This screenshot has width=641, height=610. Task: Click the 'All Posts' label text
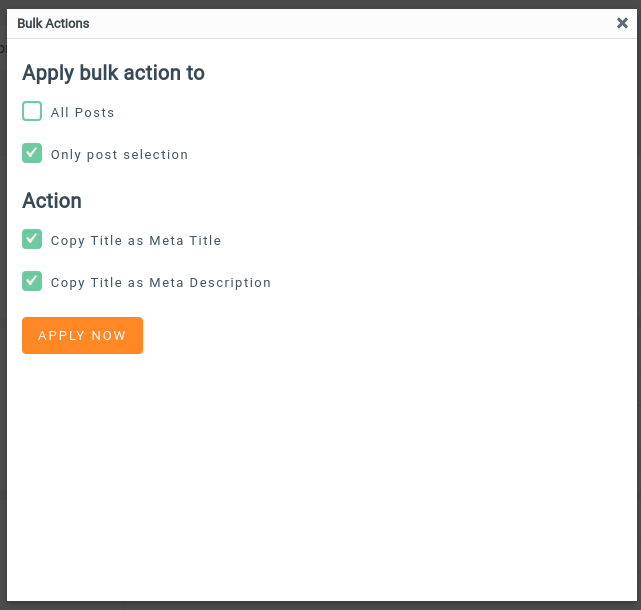click(83, 113)
